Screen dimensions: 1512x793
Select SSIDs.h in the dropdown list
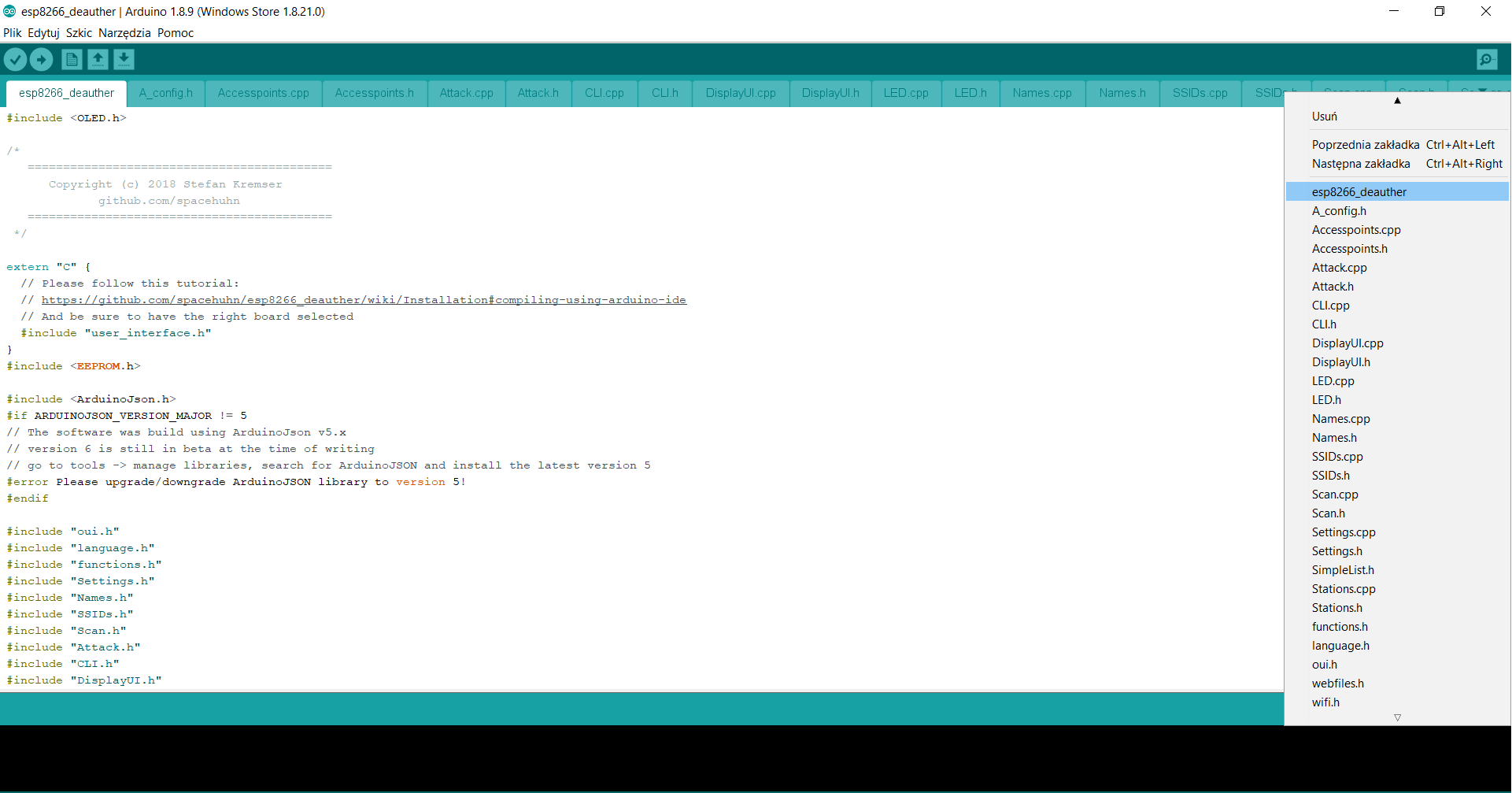(x=1397, y=476)
